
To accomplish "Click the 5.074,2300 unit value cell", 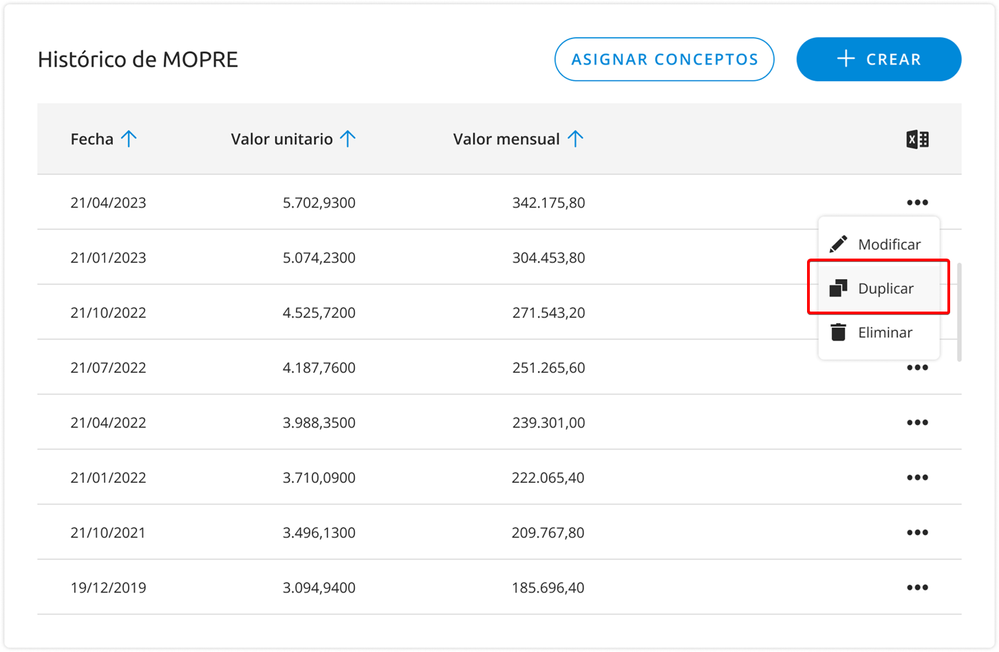I will [x=318, y=258].
